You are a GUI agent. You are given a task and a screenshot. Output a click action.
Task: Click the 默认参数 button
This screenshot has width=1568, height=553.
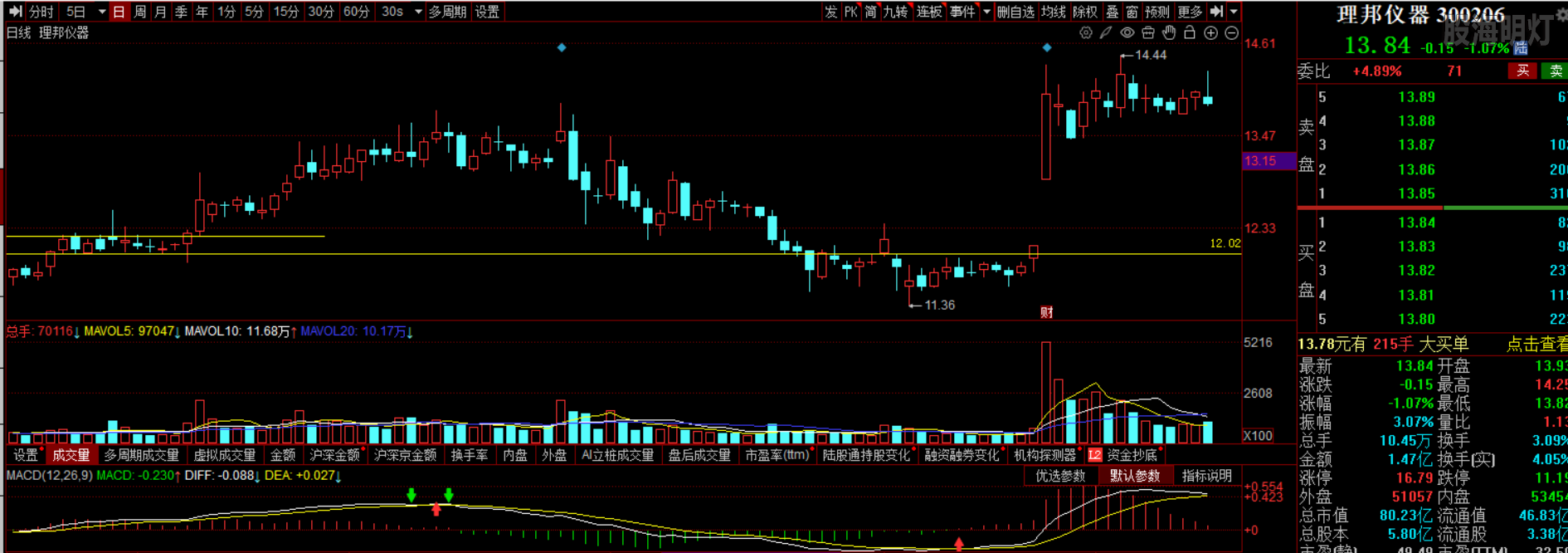(1134, 476)
